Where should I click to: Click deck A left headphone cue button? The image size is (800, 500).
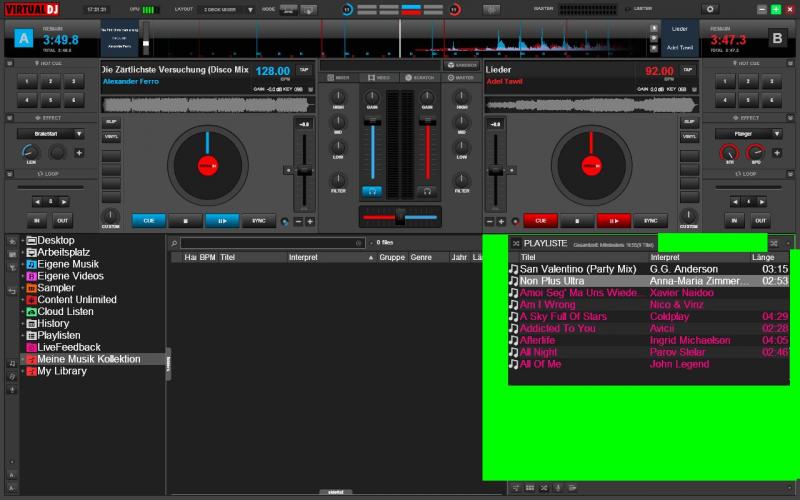(372, 191)
